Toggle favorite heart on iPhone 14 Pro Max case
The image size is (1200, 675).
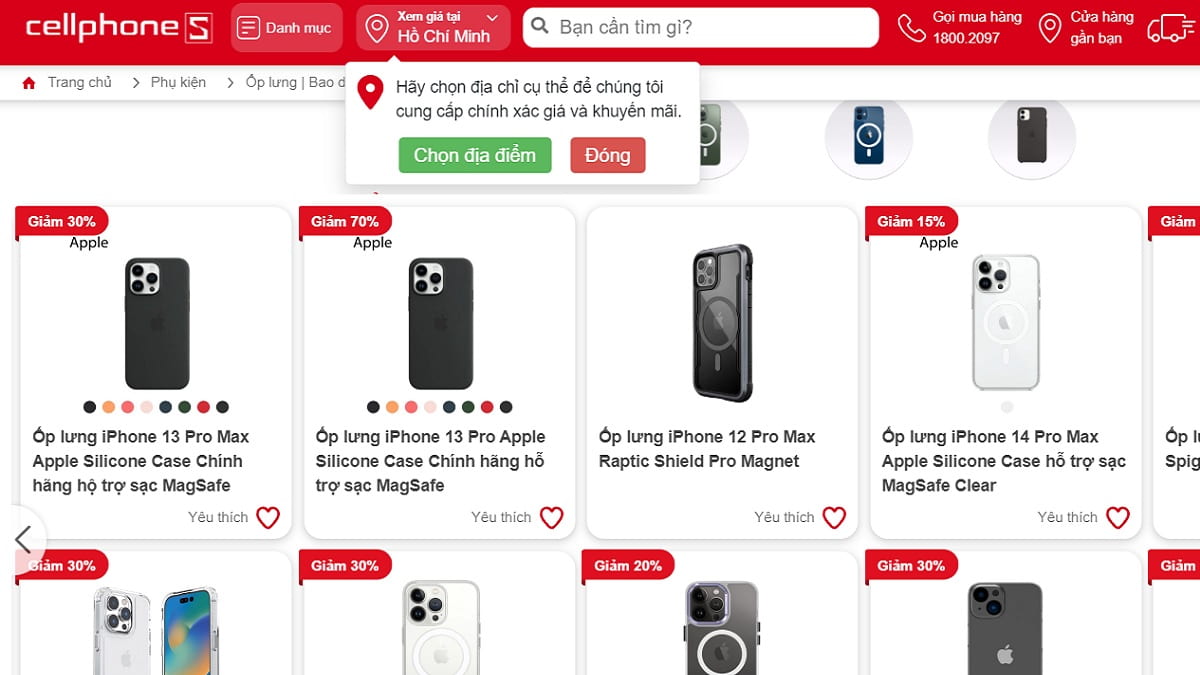click(1118, 517)
